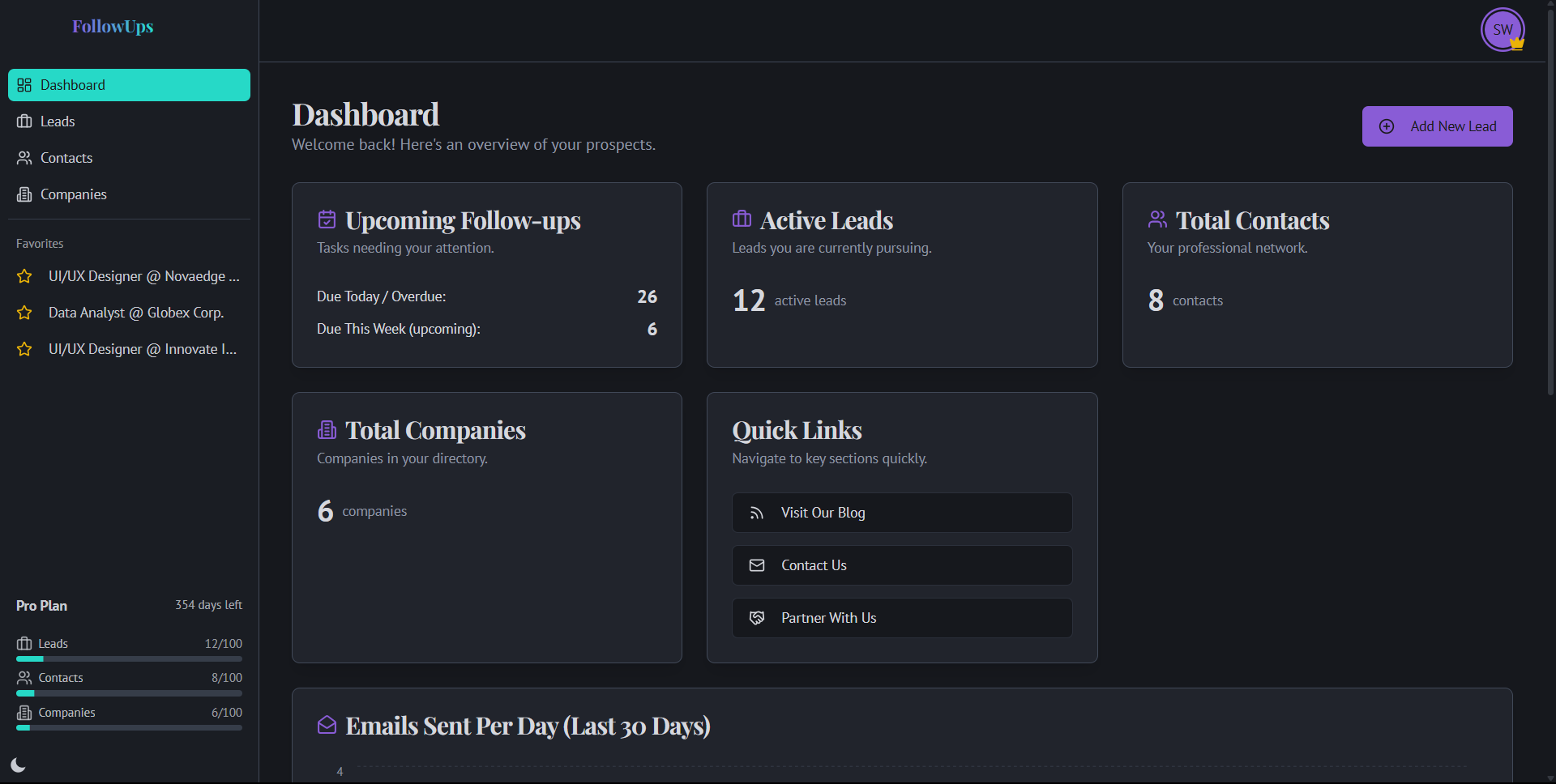
Task: Click the calendar check icon by Upcoming Follow-ups
Action: tap(327, 219)
